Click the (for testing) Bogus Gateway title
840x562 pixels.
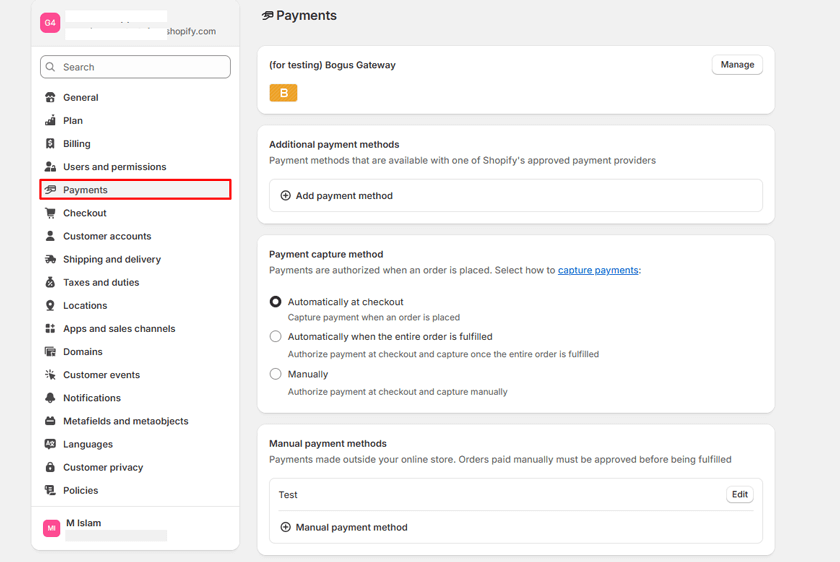(x=332, y=65)
